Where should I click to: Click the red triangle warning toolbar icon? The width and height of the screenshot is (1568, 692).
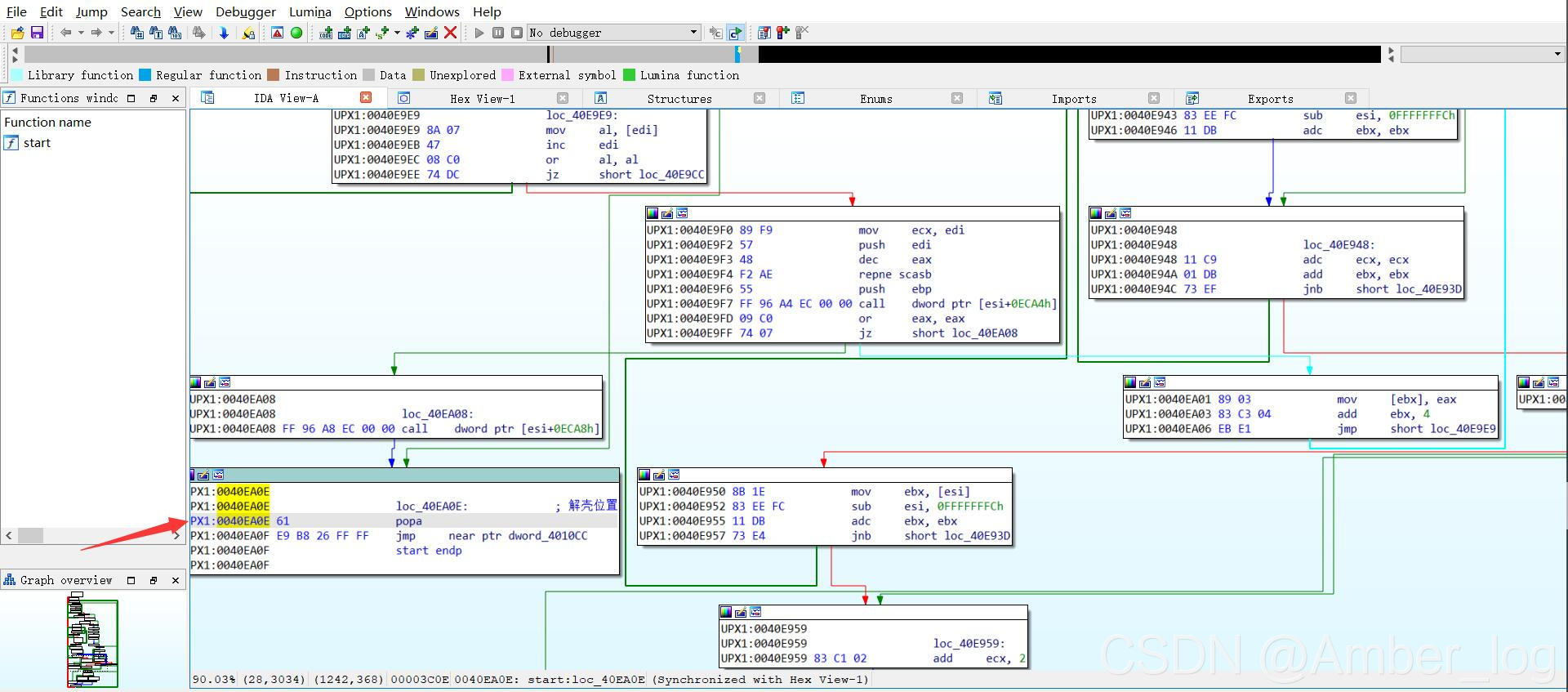(278, 33)
